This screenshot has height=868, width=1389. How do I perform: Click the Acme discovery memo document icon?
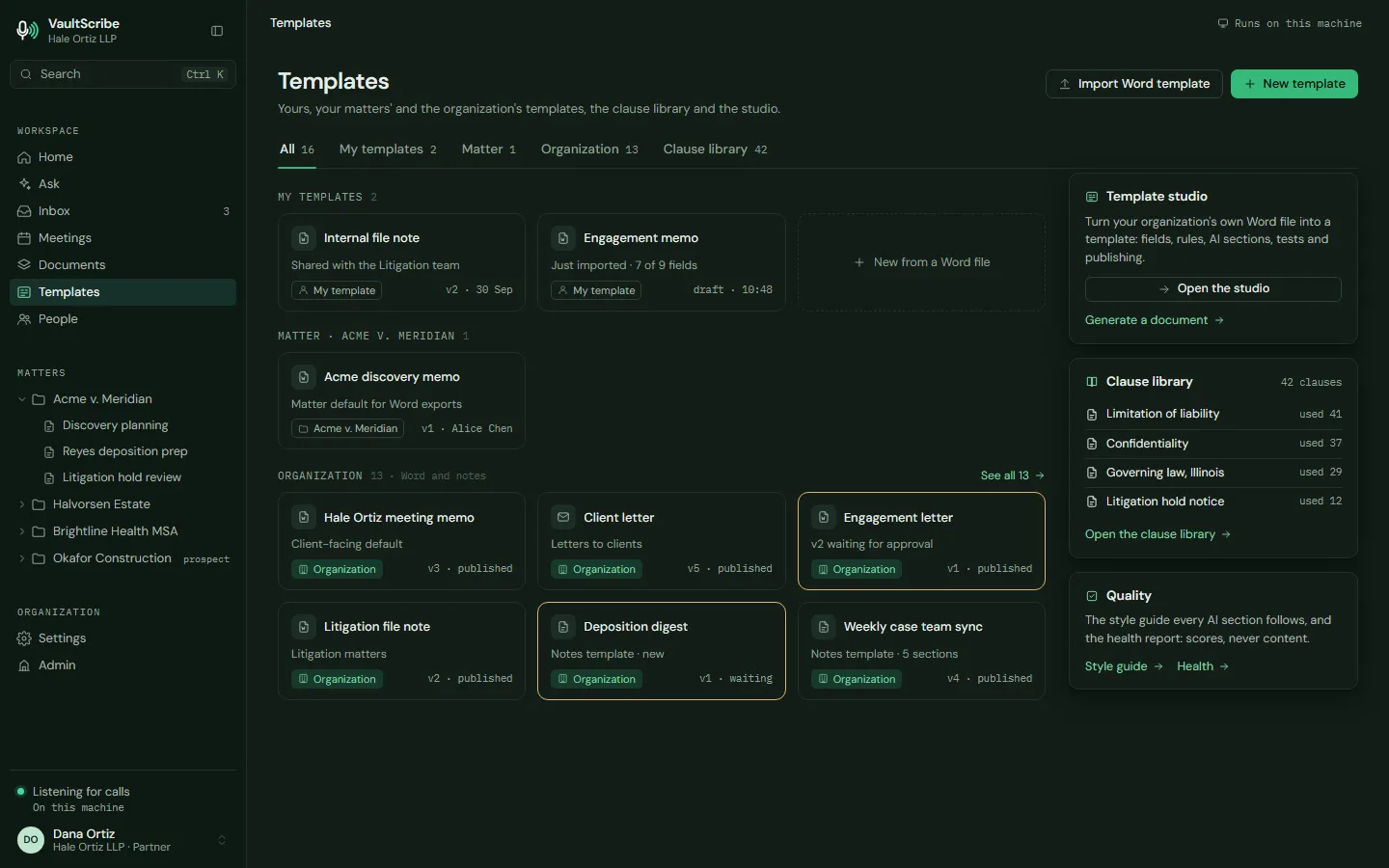[304, 377]
